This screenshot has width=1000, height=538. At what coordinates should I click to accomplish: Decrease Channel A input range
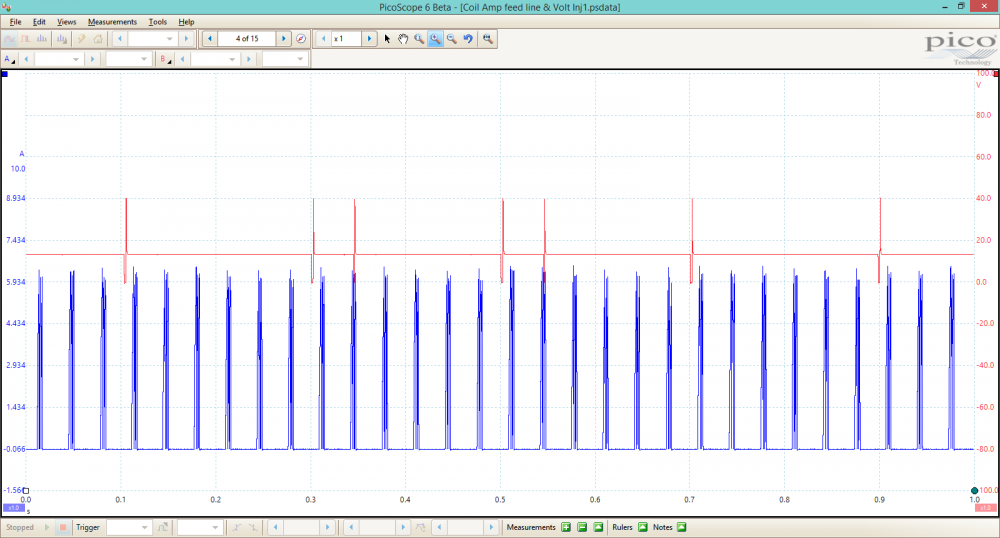tap(26, 59)
